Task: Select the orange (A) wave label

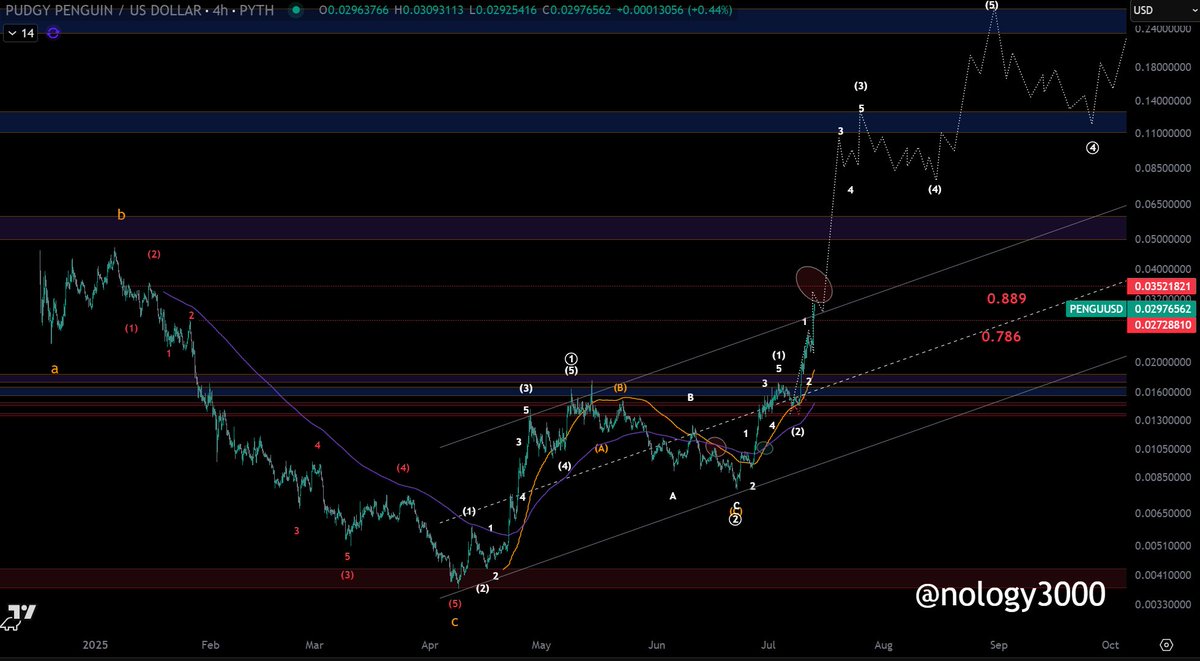Action: tap(601, 448)
